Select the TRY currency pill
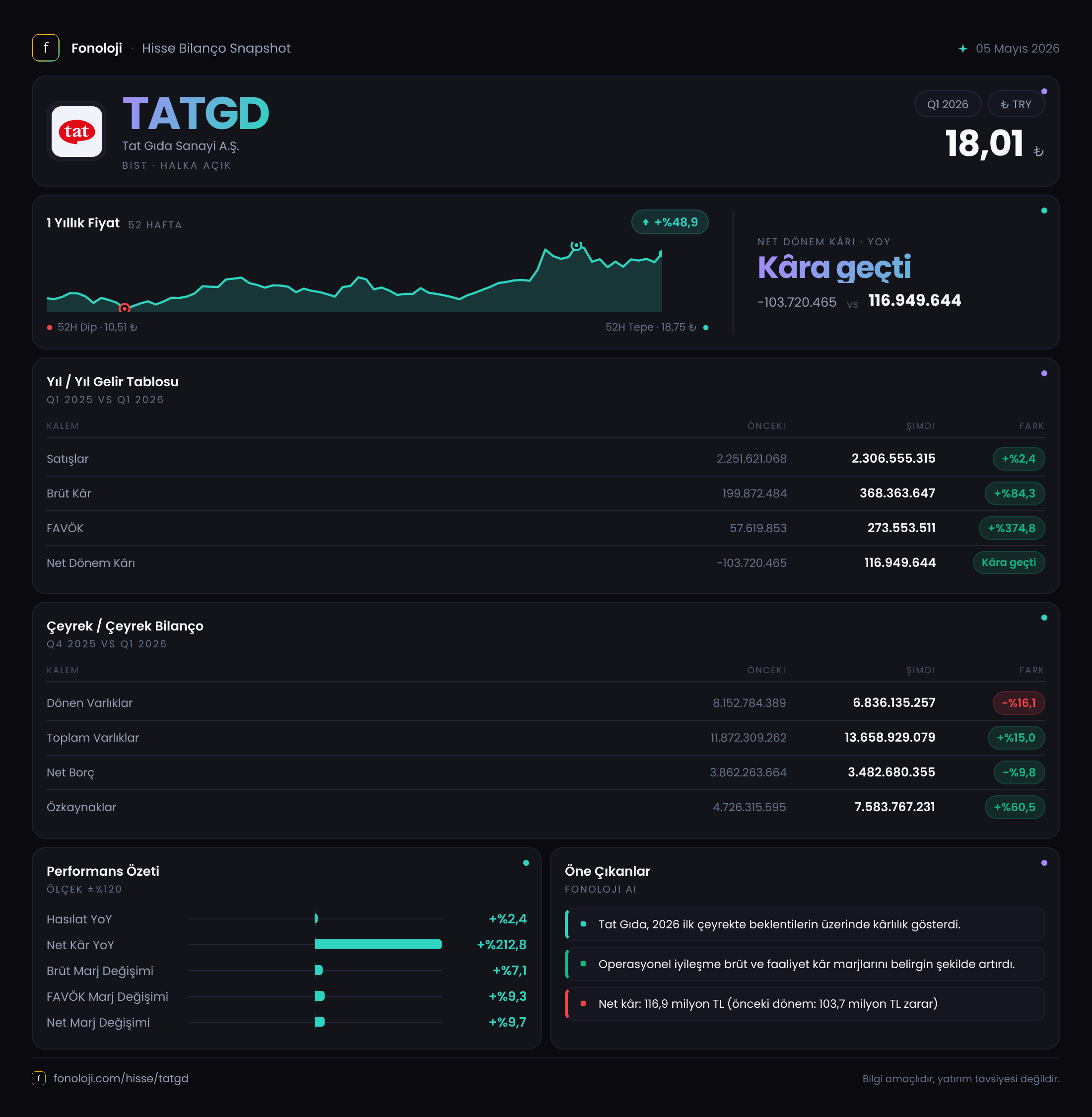The width and height of the screenshot is (1092, 1117). [x=1016, y=104]
